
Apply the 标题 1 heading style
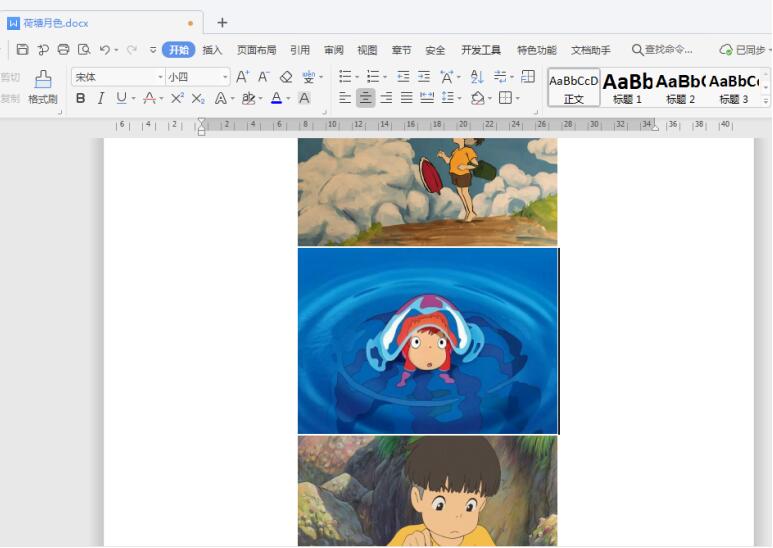point(628,87)
